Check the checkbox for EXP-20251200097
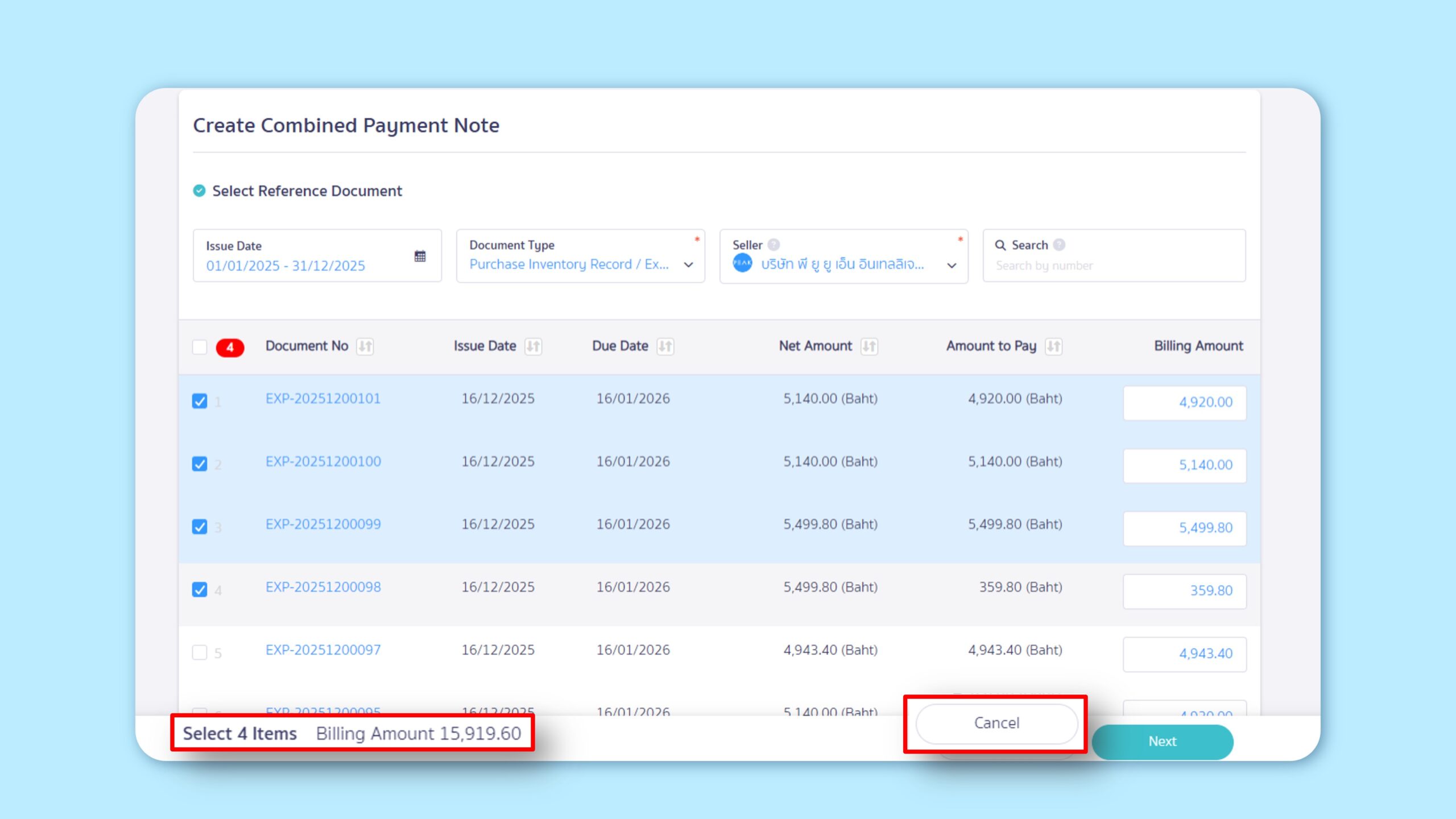 [200, 653]
